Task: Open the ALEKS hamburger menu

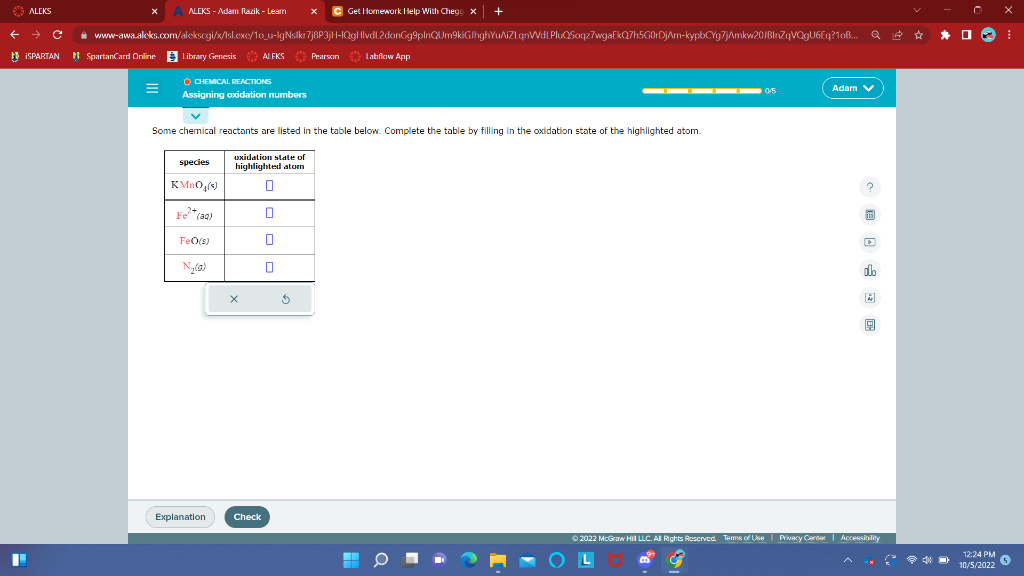Action: [152, 88]
